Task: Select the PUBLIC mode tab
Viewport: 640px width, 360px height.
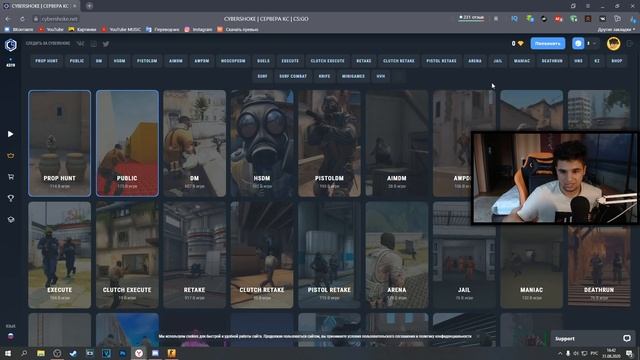Action: coord(77,61)
